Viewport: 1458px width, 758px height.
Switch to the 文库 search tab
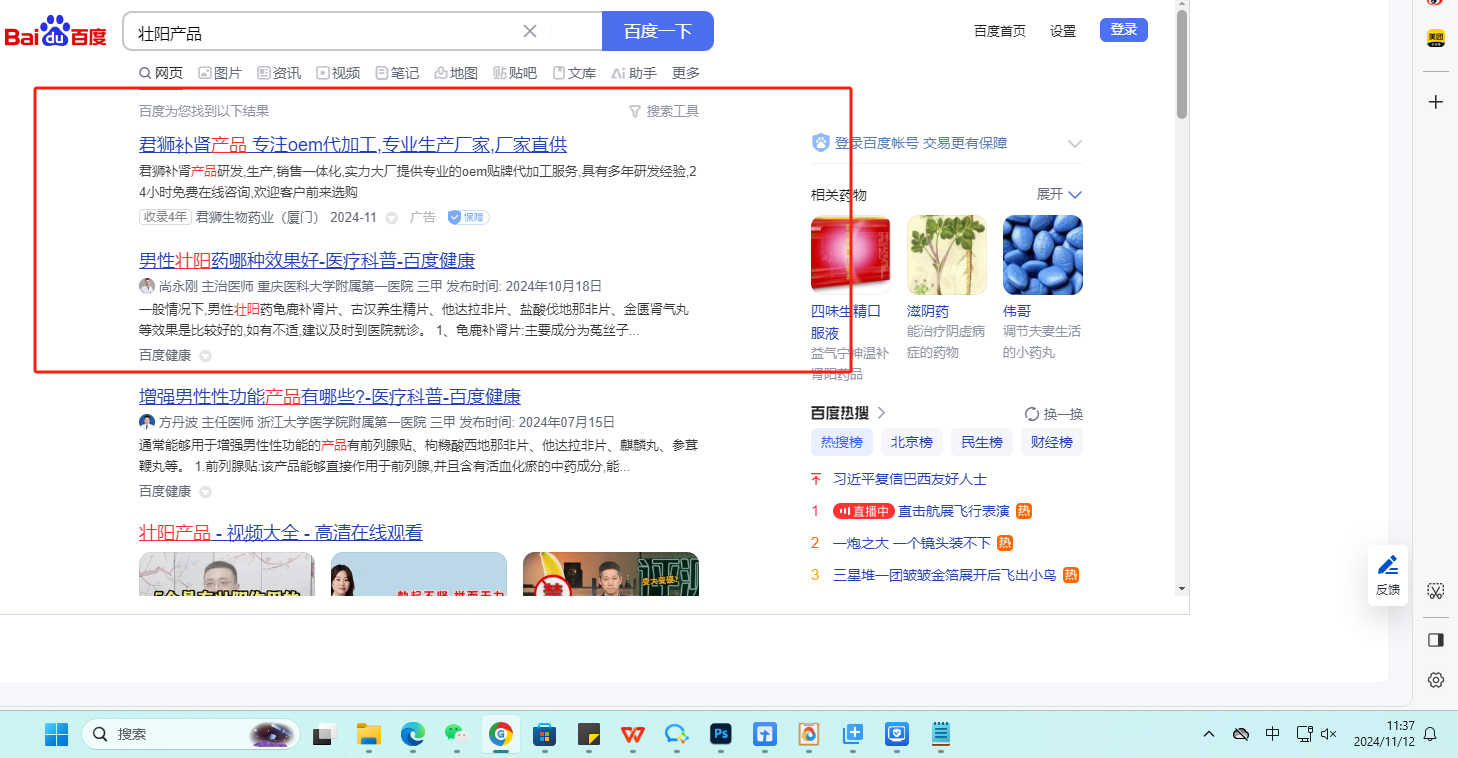coord(574,73)
